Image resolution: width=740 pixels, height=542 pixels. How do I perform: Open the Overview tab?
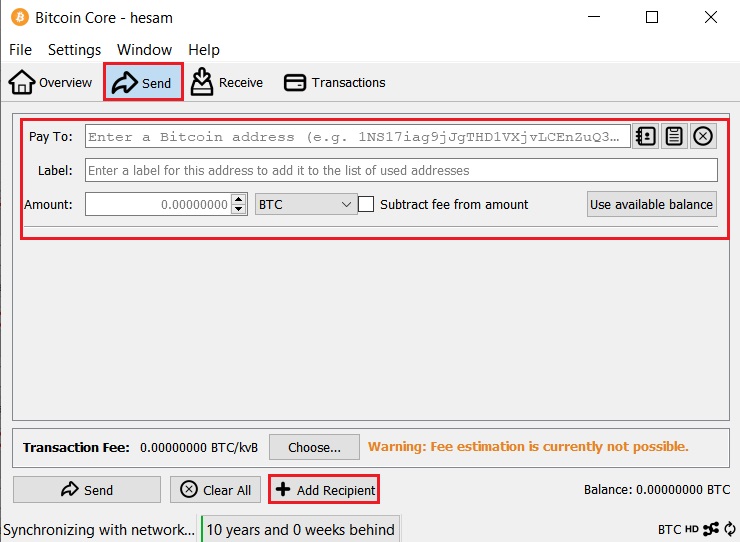pyautogui.click(x=50, y=83)
